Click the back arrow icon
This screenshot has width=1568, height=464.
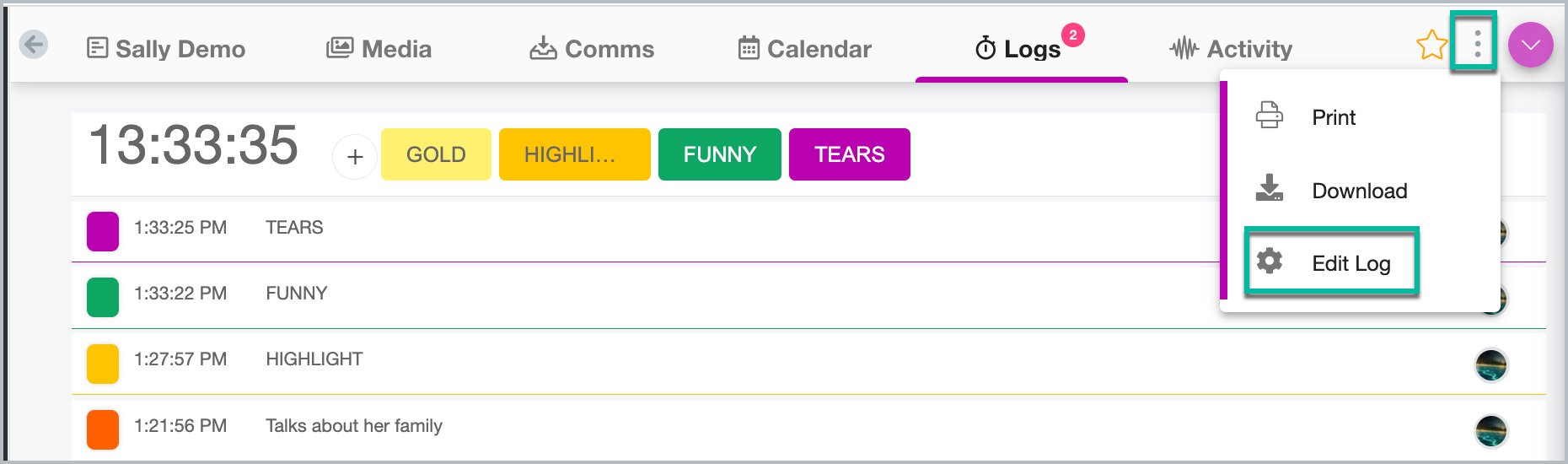(34, 44)
